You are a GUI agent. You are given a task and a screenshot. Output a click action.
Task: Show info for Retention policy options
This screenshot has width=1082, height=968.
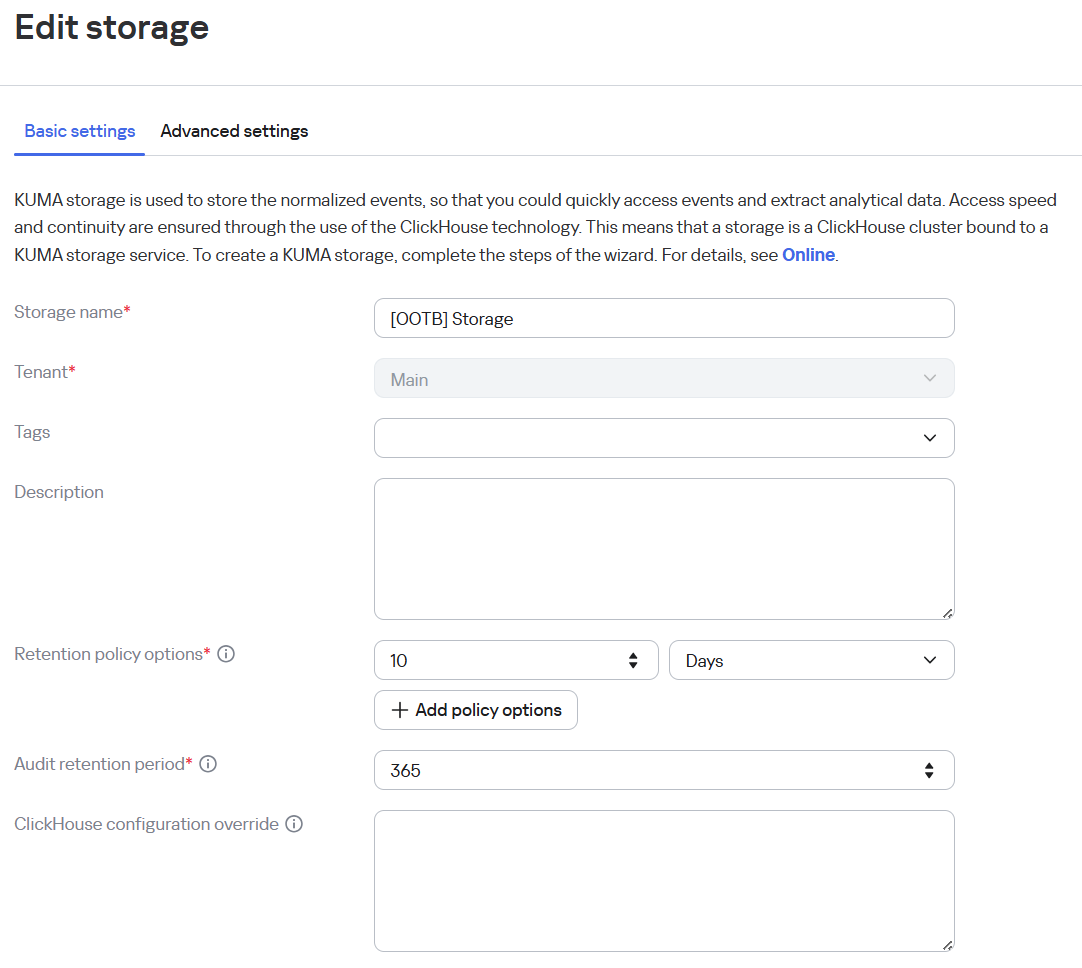pos(226,654)
